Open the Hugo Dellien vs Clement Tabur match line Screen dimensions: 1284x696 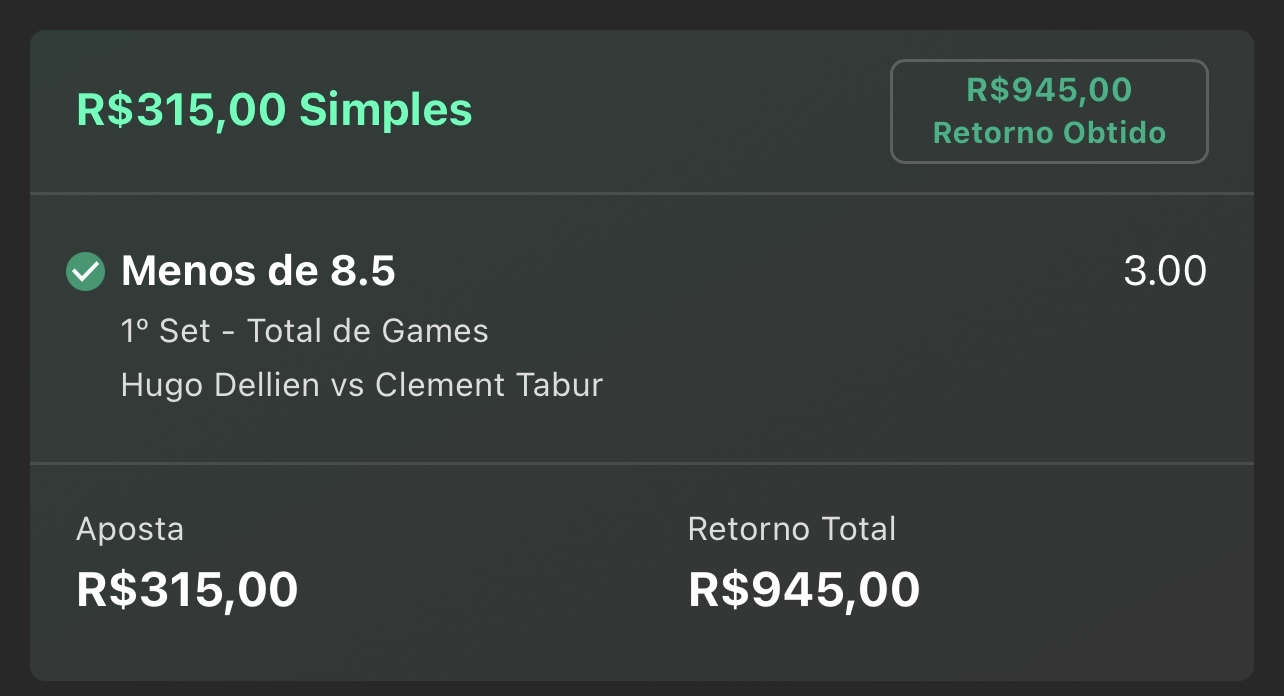coord(362,385)
